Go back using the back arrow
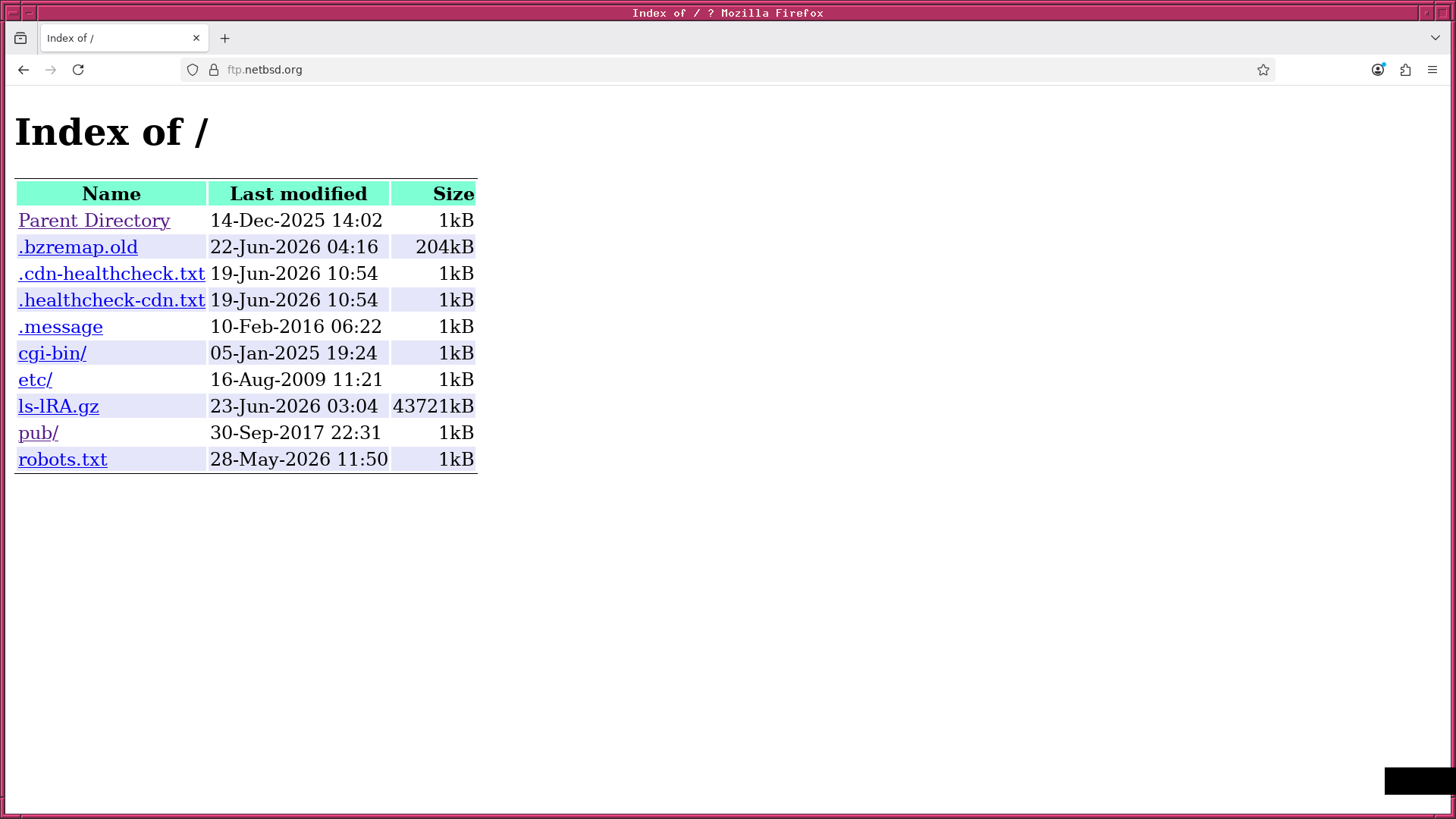The width and height of the screenshot is (1456, 819). (x=24, y=70)
